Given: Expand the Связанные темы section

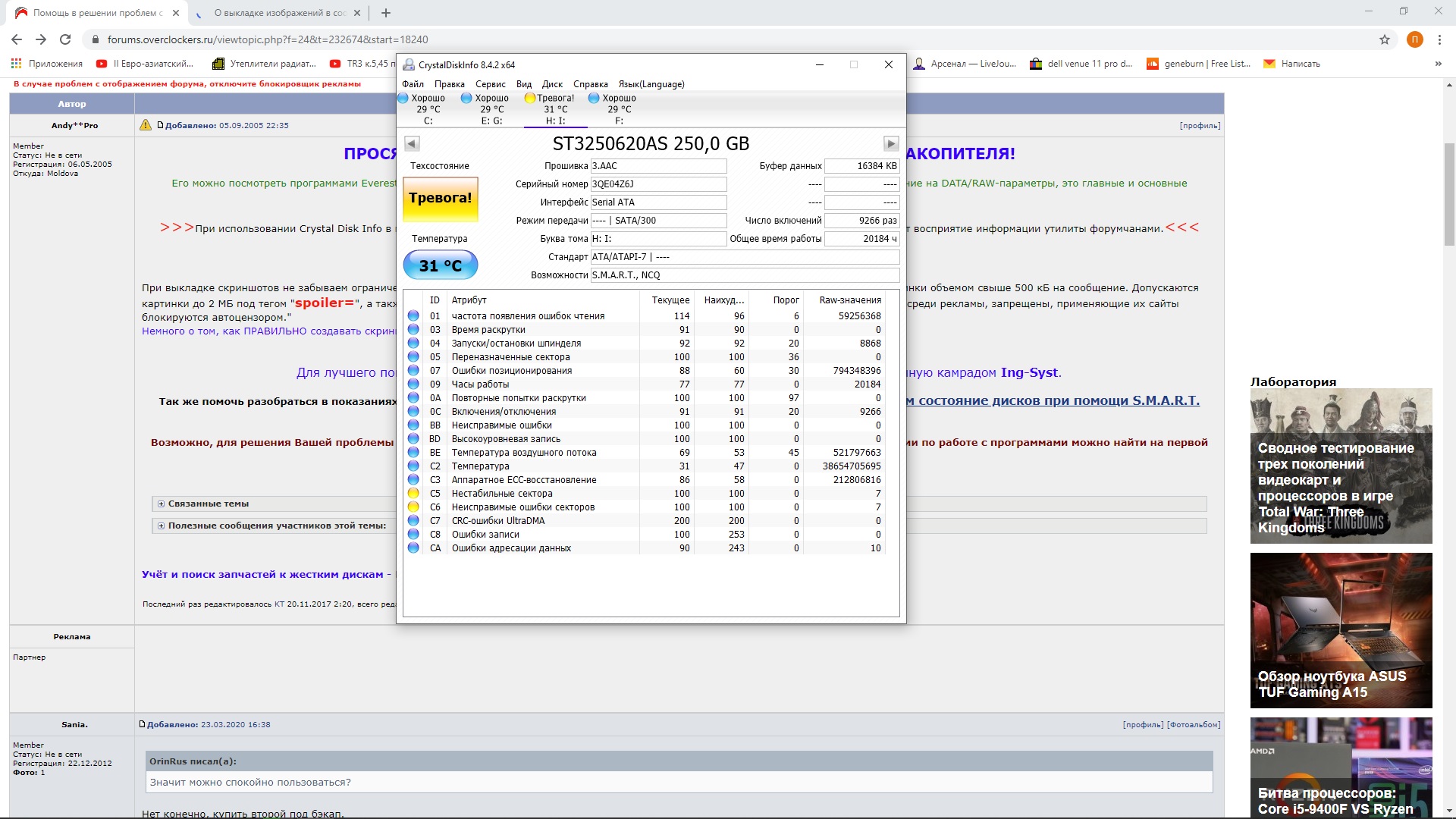Looking at the screenshot, I should 161,504.
